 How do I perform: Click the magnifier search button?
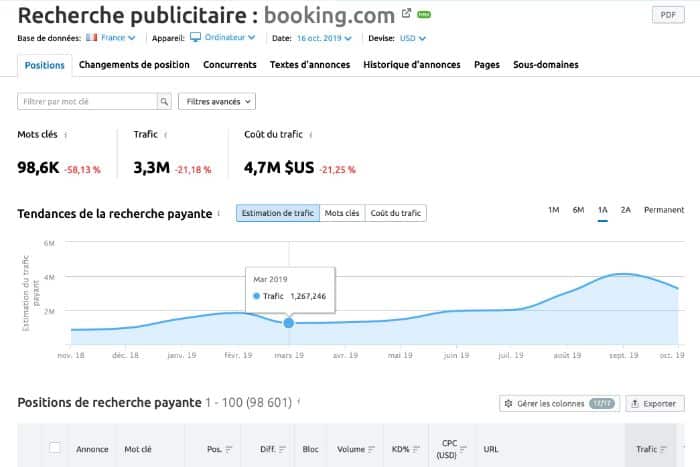pyautogui.click(x=164, y=101)
